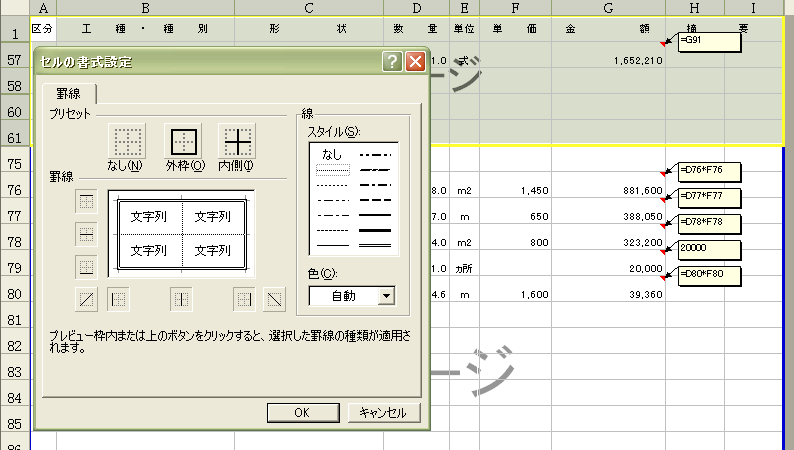Toggle the inside horizontal border button
This screenshot has width=794, height=450.
(86, 234)
